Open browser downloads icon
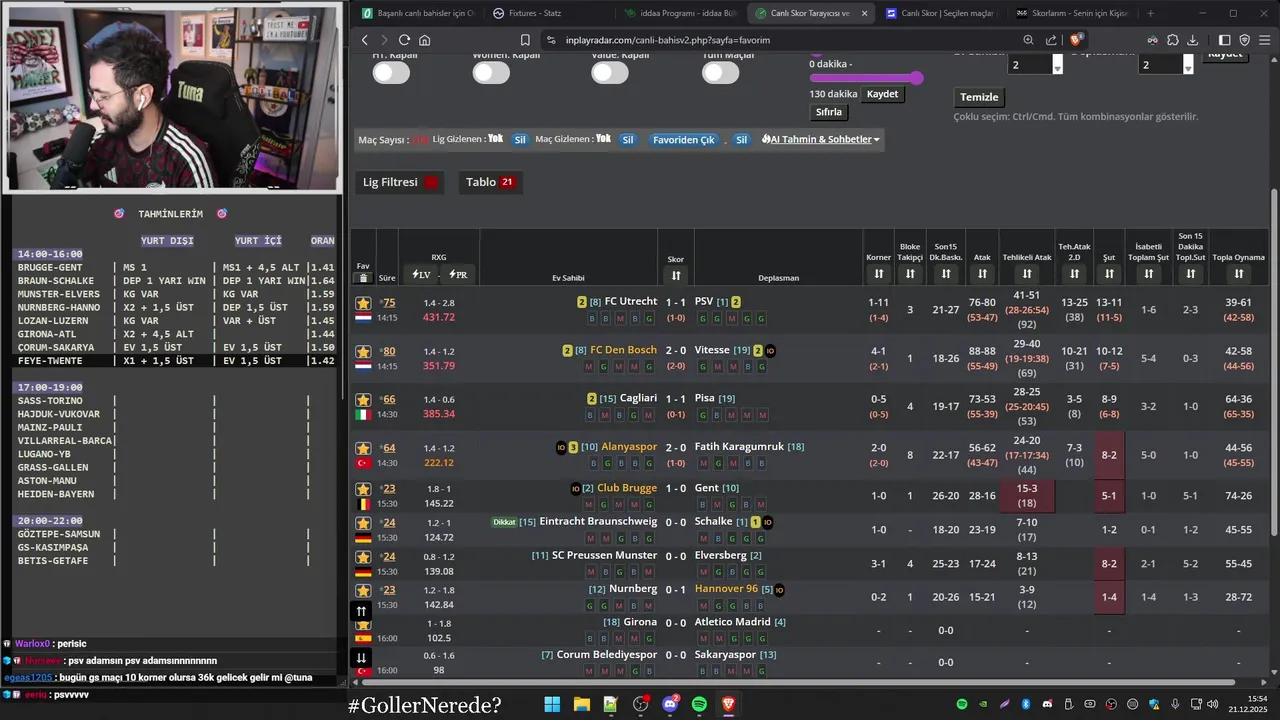The image size is (1280, 720). pyautogui.click(x=1193, y=40)
